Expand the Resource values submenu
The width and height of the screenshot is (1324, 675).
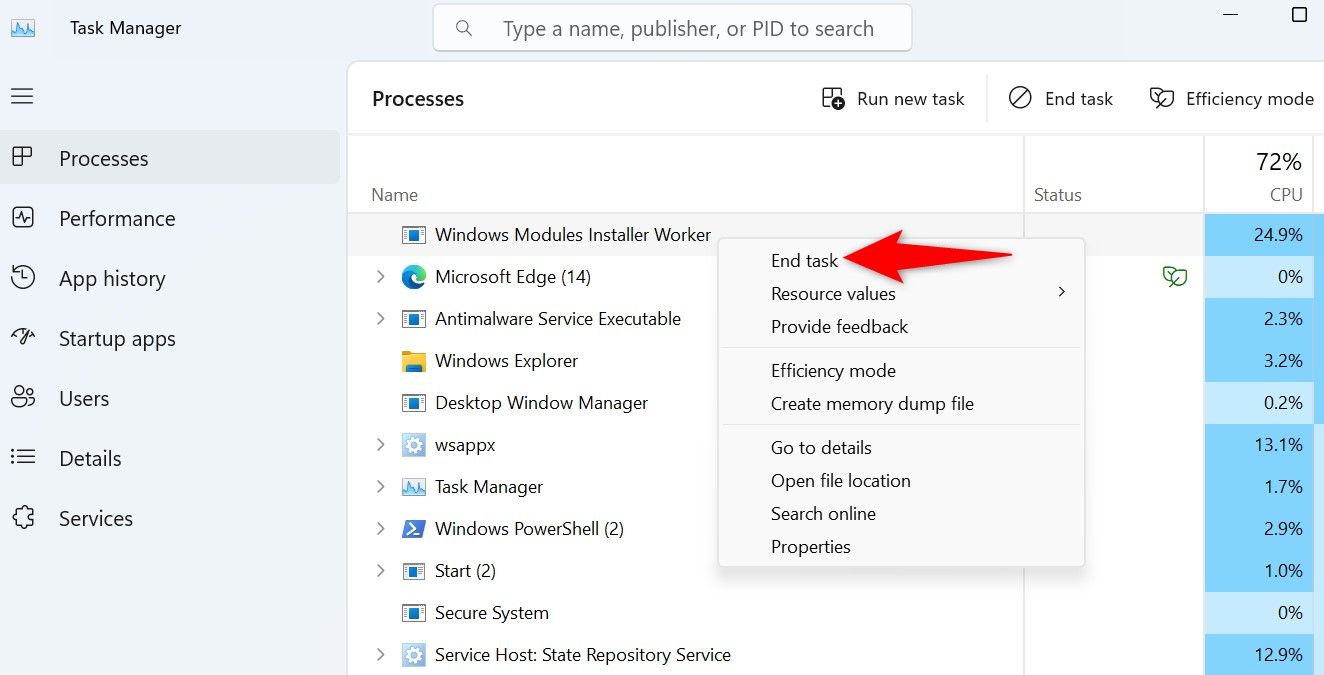tap(833, 293)
